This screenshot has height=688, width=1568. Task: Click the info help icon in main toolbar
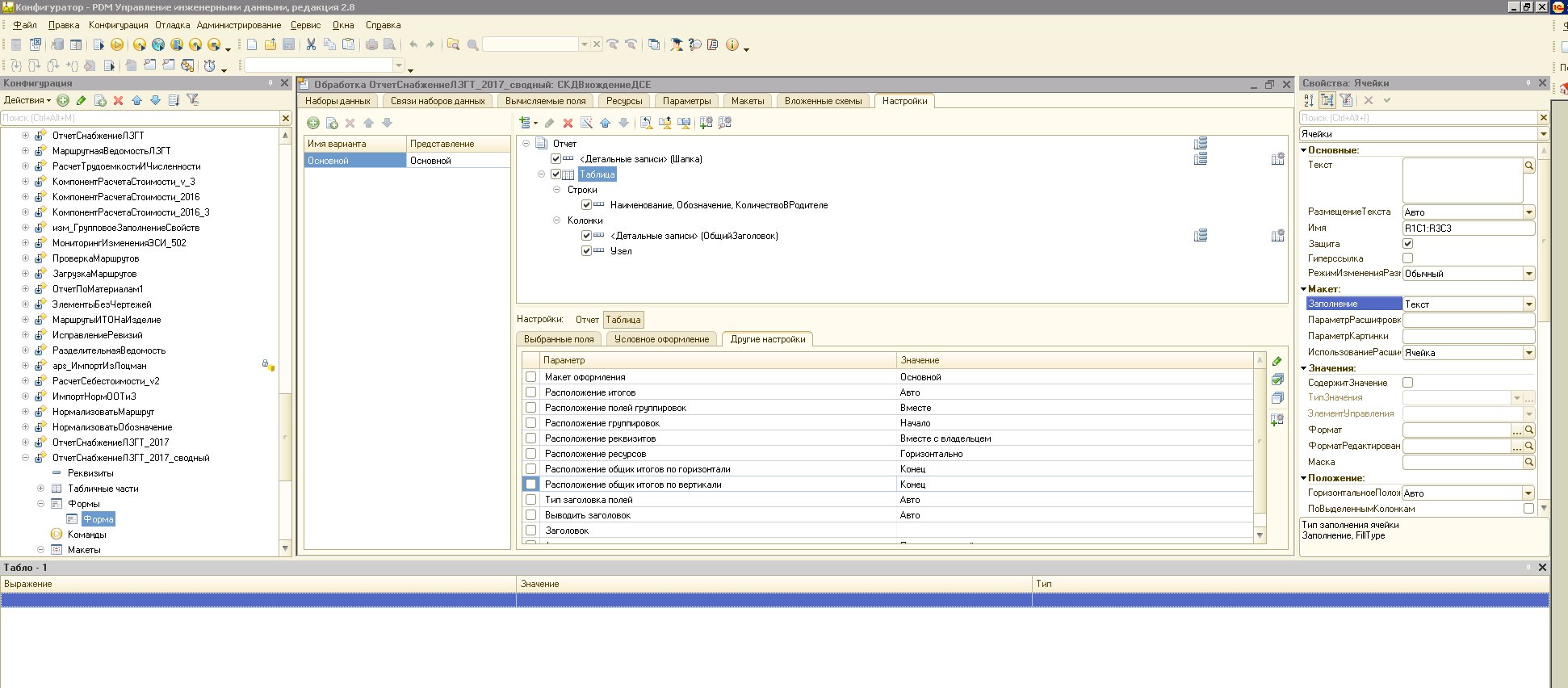732,44
